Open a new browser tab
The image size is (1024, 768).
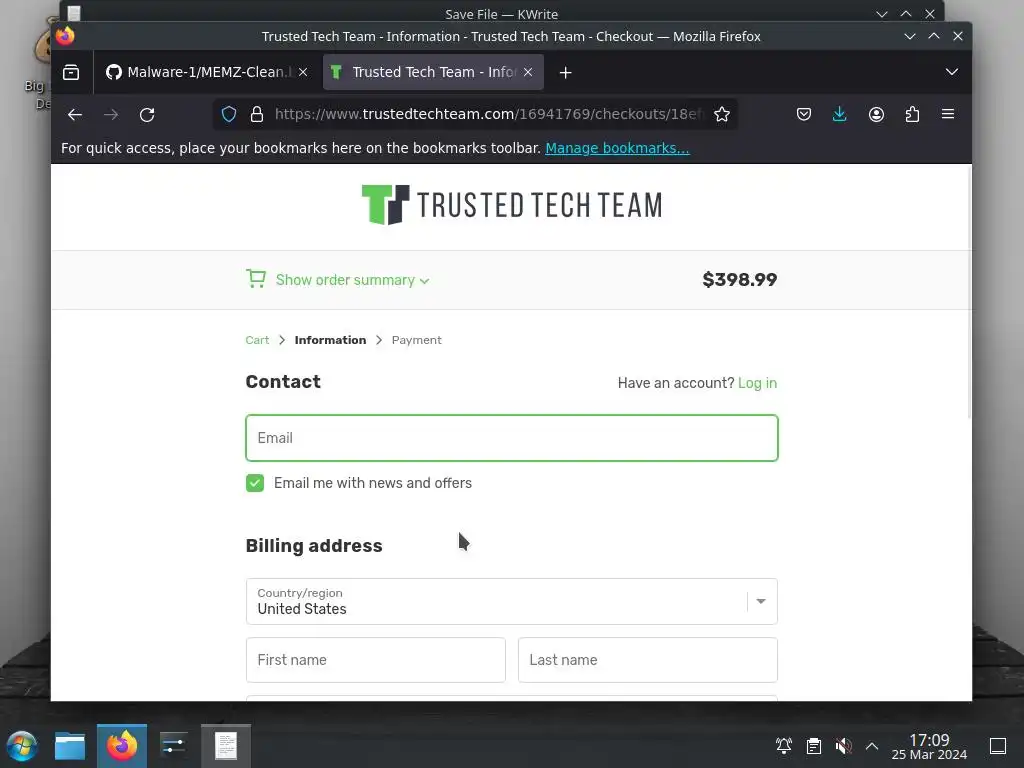(566, 72)
